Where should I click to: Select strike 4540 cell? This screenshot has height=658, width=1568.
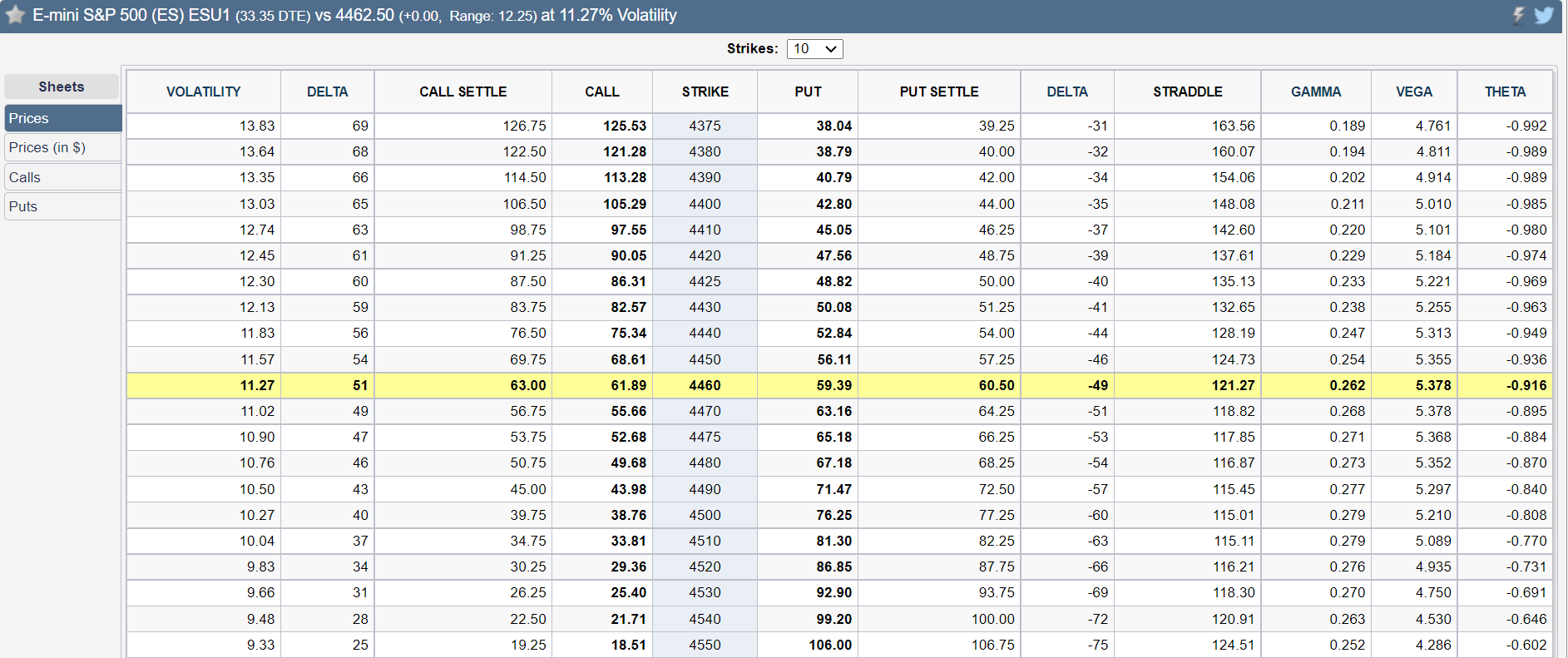click(705, 619)
